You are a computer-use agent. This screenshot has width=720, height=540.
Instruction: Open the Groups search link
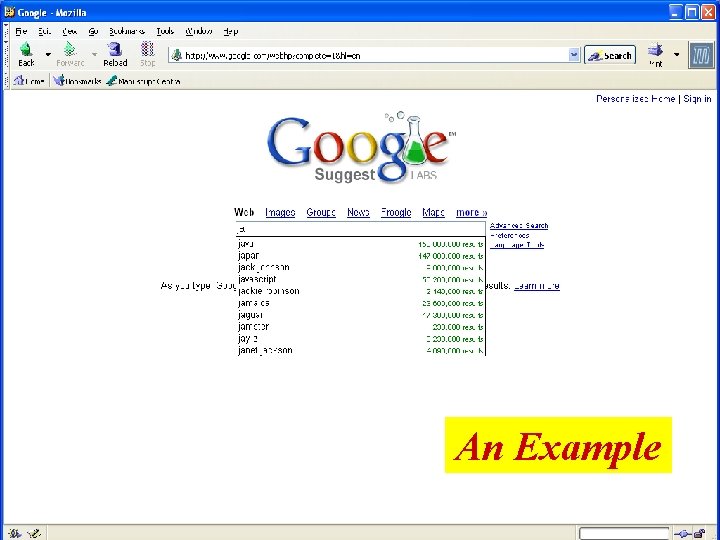321,212
